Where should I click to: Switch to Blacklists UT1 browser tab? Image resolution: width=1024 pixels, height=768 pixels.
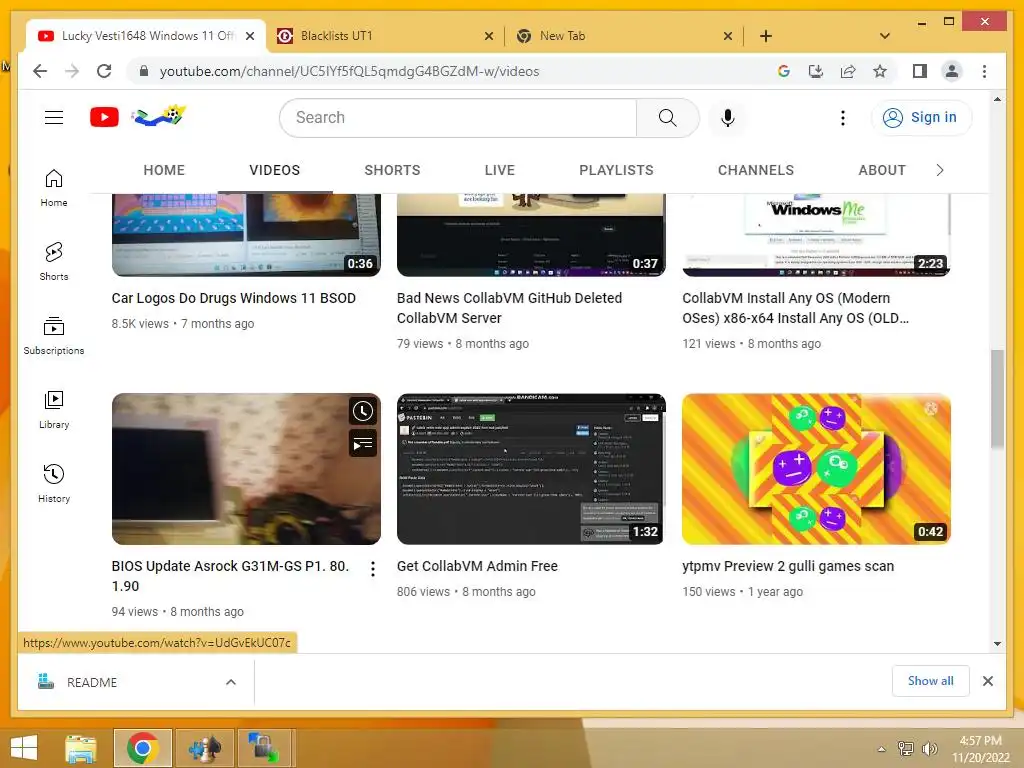[385, 36]
